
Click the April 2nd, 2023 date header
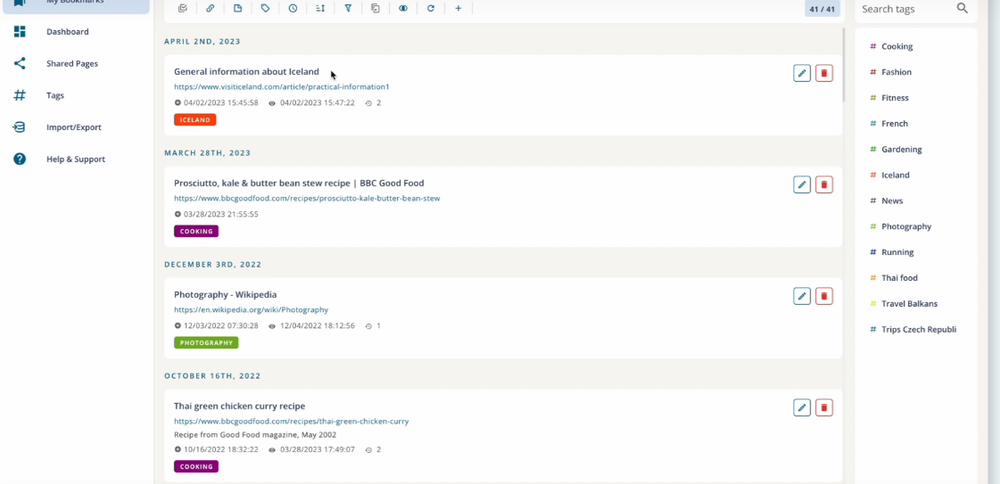(202, 41)
